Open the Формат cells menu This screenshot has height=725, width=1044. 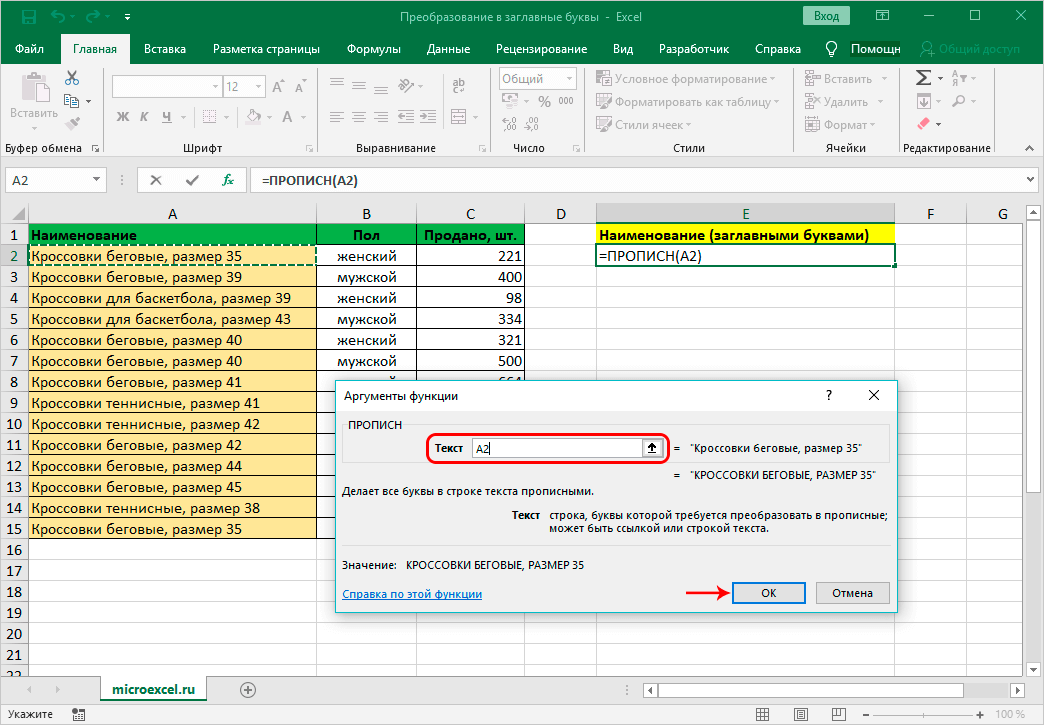tap(840, 124)
